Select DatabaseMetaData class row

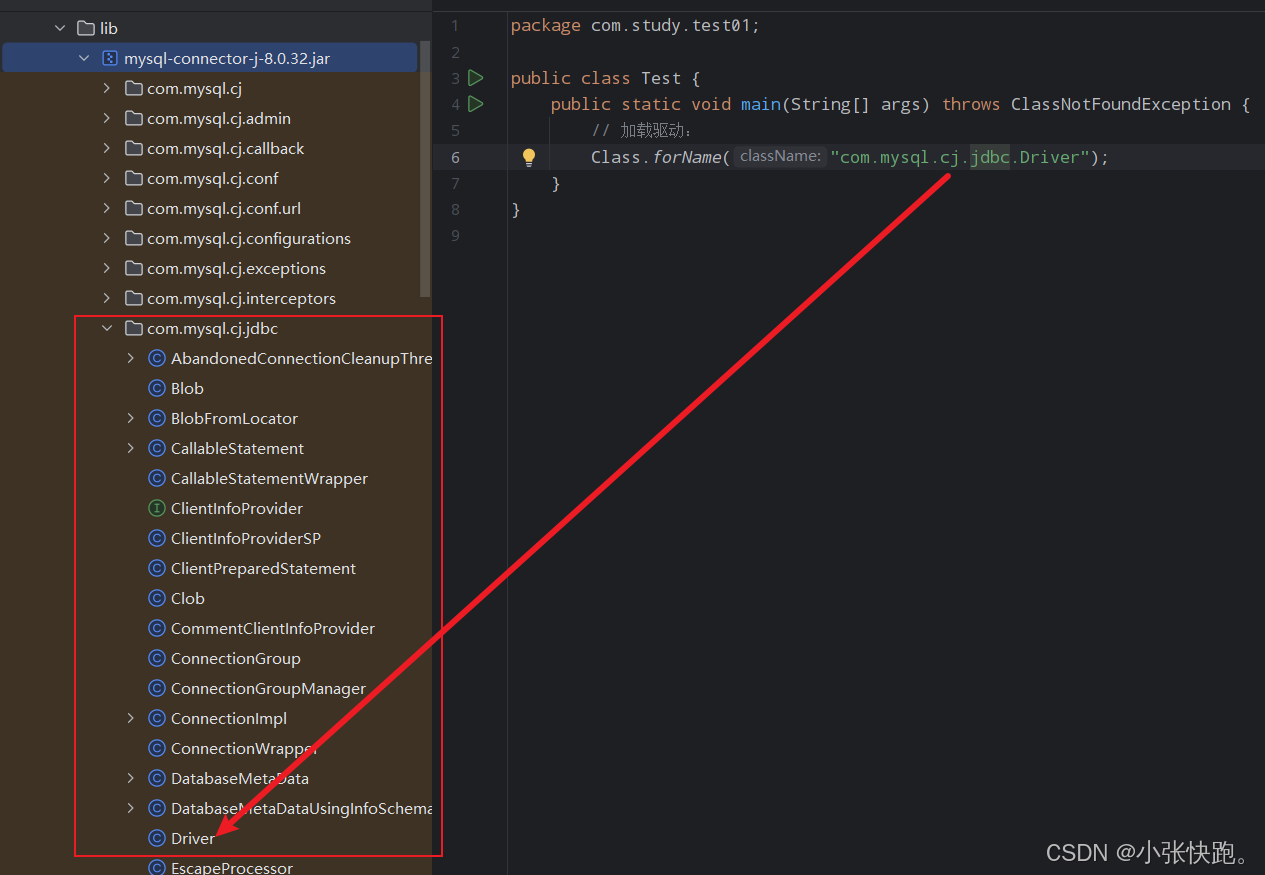(x=216, y=778)
